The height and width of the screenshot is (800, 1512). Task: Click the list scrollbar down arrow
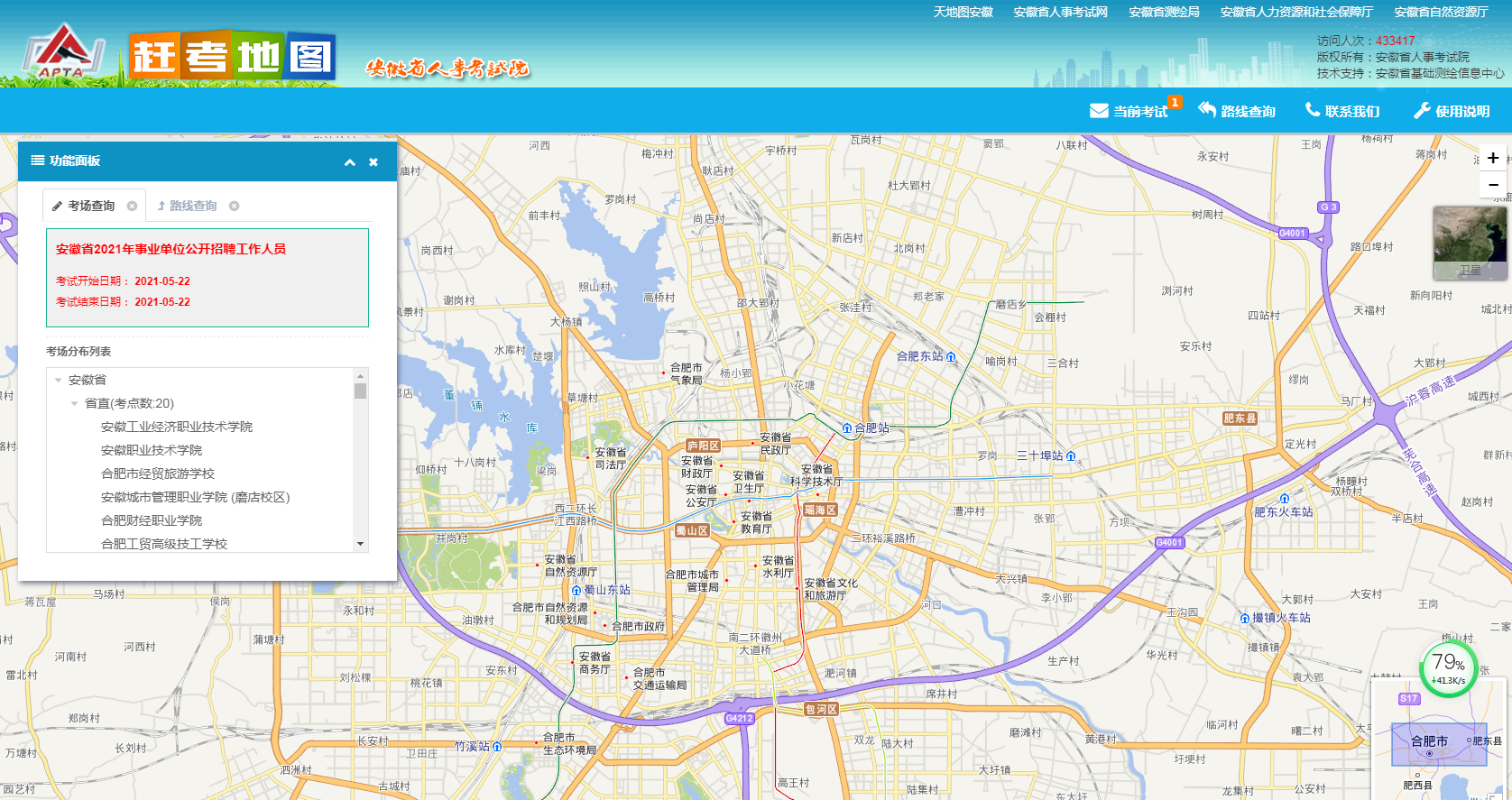point(361,544)
